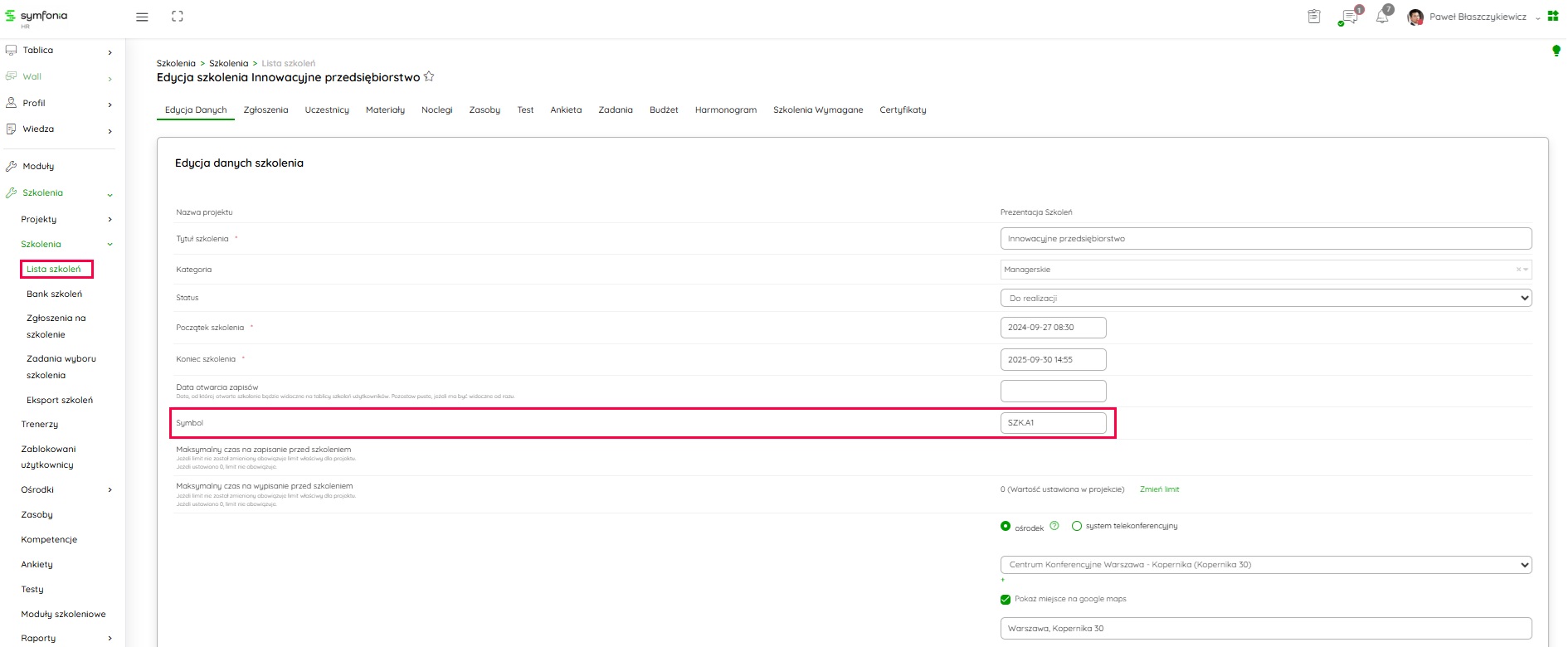This screenshot has width=1568, height=647.
Task: Click the Data otwarcia zapisów field
Action: 1053,391
